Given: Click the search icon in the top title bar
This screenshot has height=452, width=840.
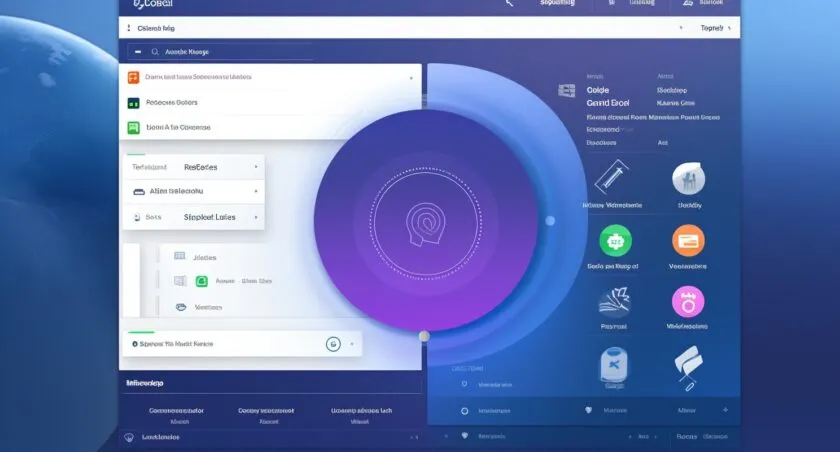Looking at the screenshot, I should pyautogui.click(x=509, y=3).
